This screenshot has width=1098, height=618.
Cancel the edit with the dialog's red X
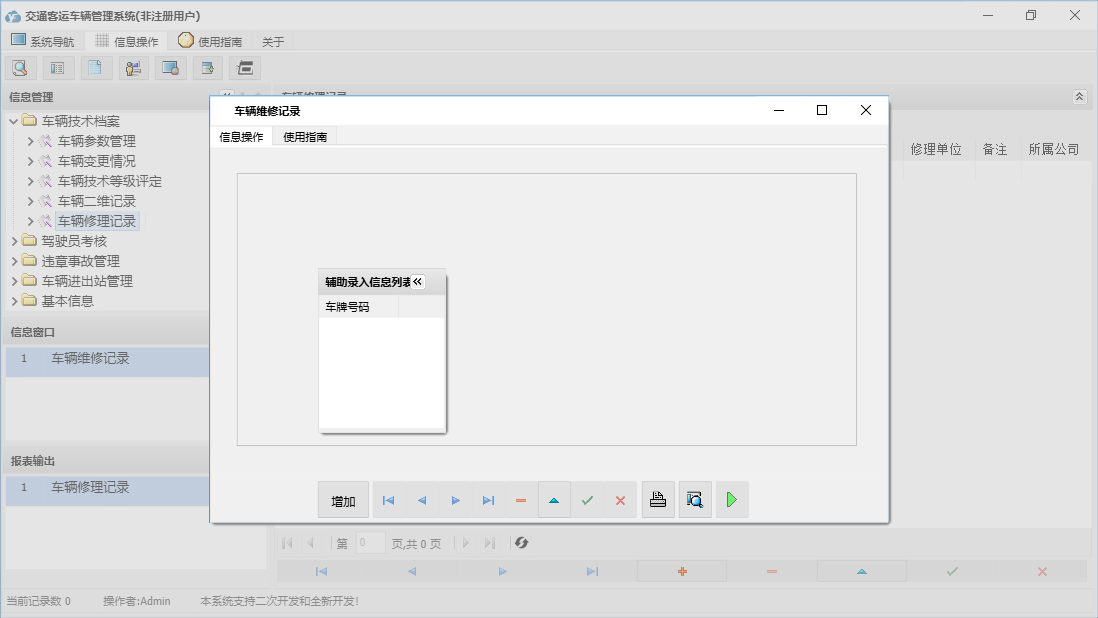[620, 500]
